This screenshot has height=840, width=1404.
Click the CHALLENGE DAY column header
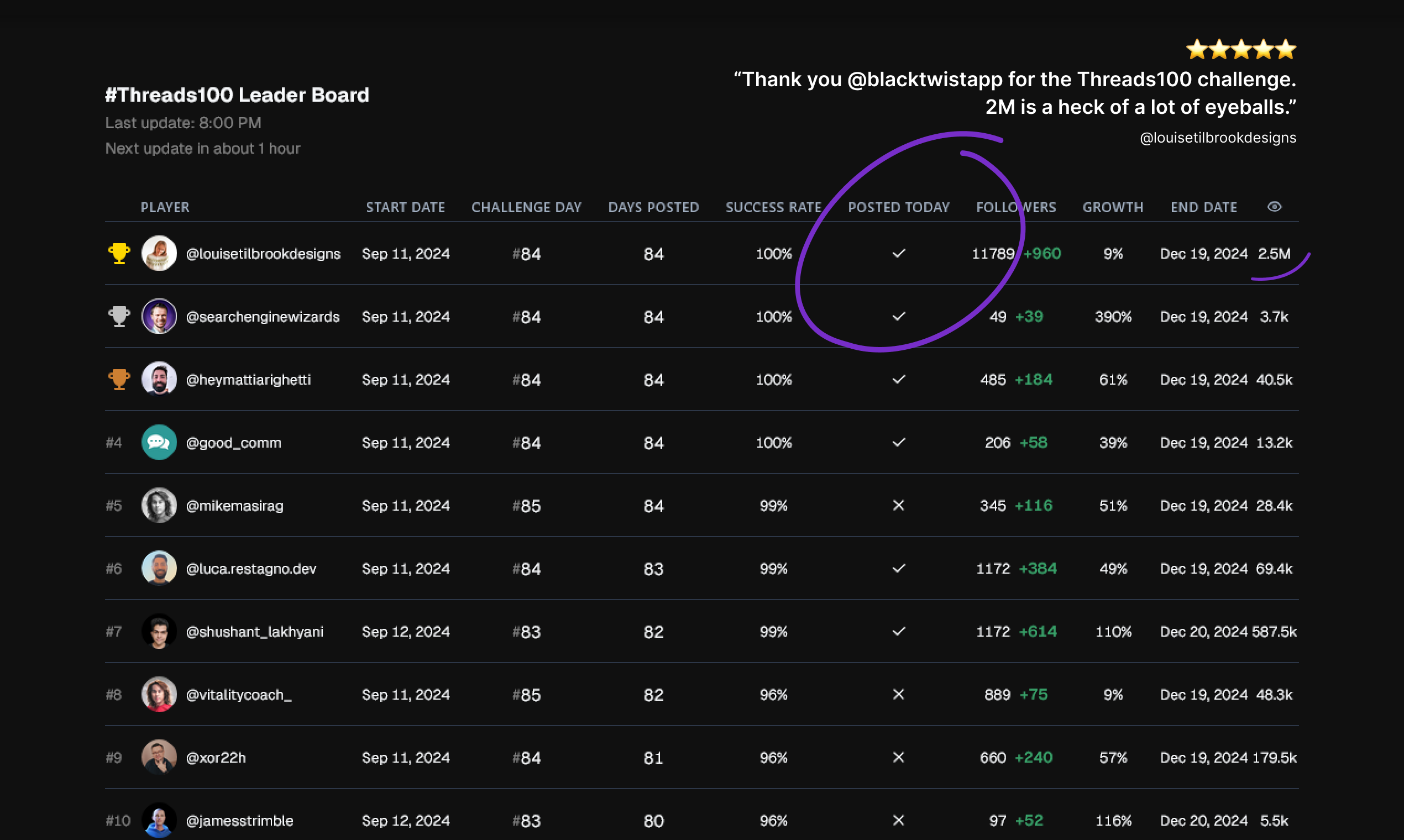point(526,207)
